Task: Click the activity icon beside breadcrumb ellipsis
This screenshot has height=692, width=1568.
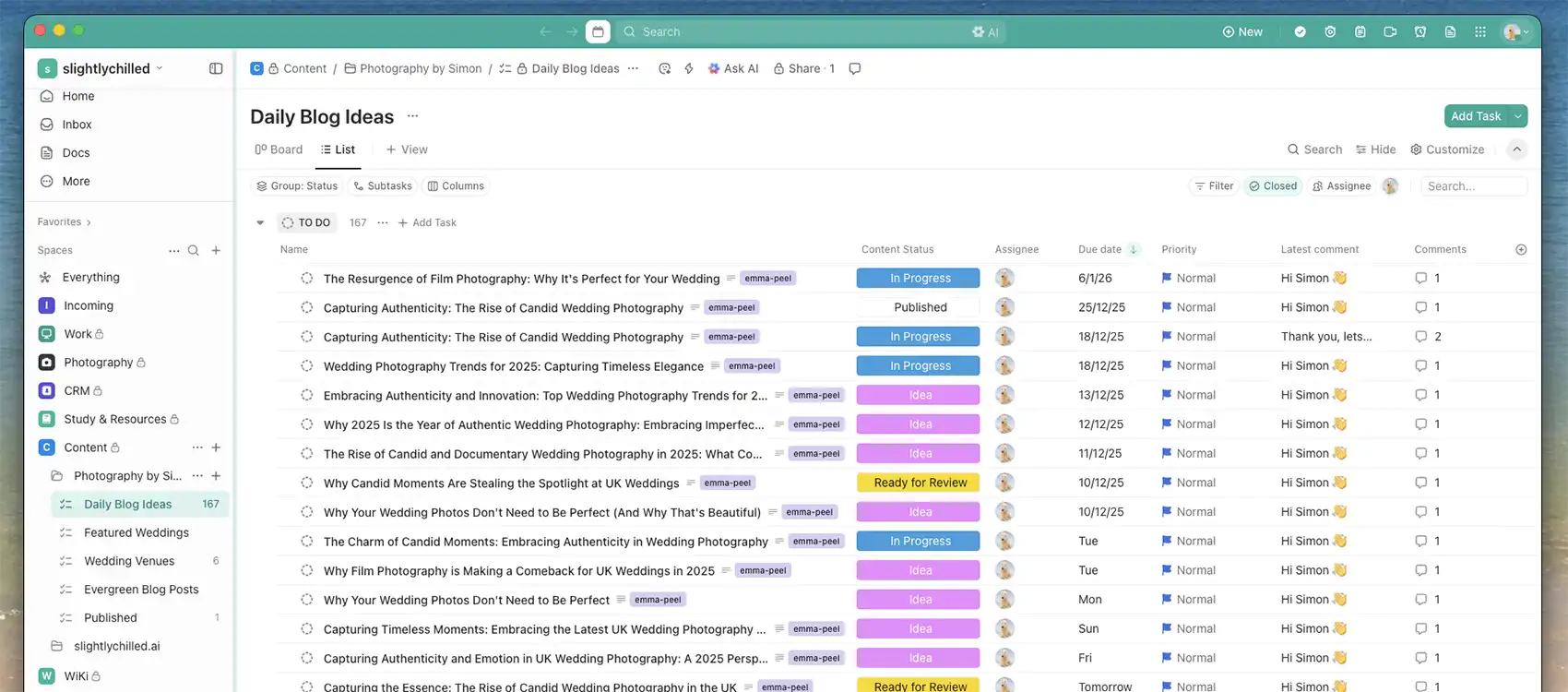Action: pyautogui.click(x=664, y=68)
